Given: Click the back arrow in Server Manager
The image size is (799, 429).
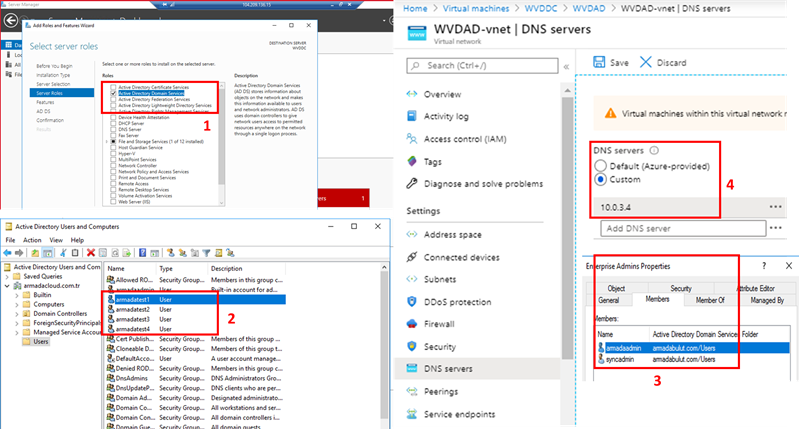Looking at the screenshot, I should (x=10, y=20).
